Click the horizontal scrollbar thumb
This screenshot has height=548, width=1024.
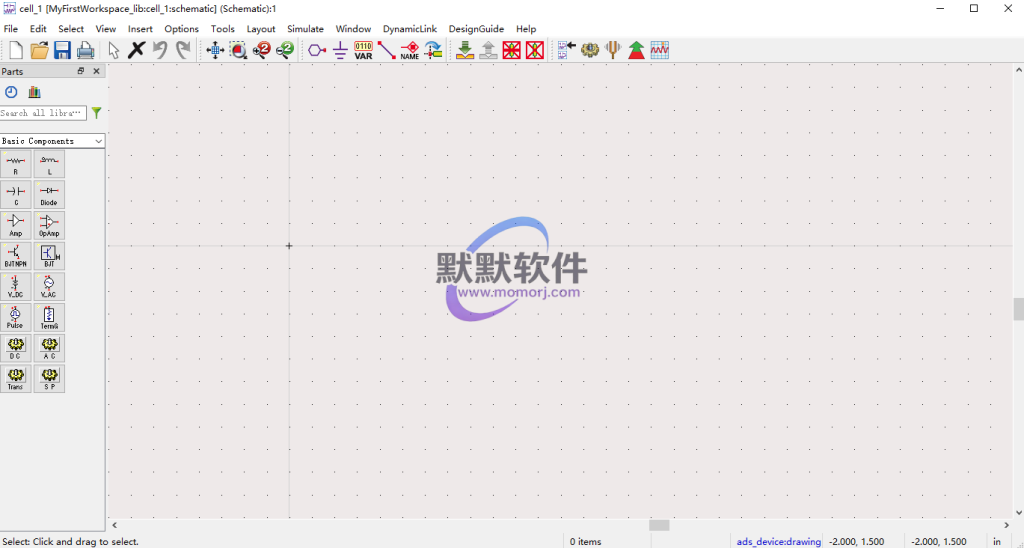(x=659, y=525)
